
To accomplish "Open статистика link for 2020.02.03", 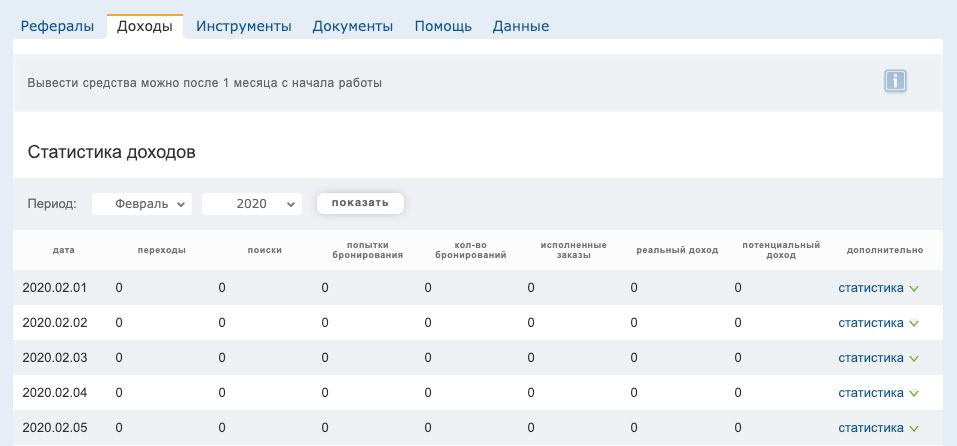I will tap(870, 358).
